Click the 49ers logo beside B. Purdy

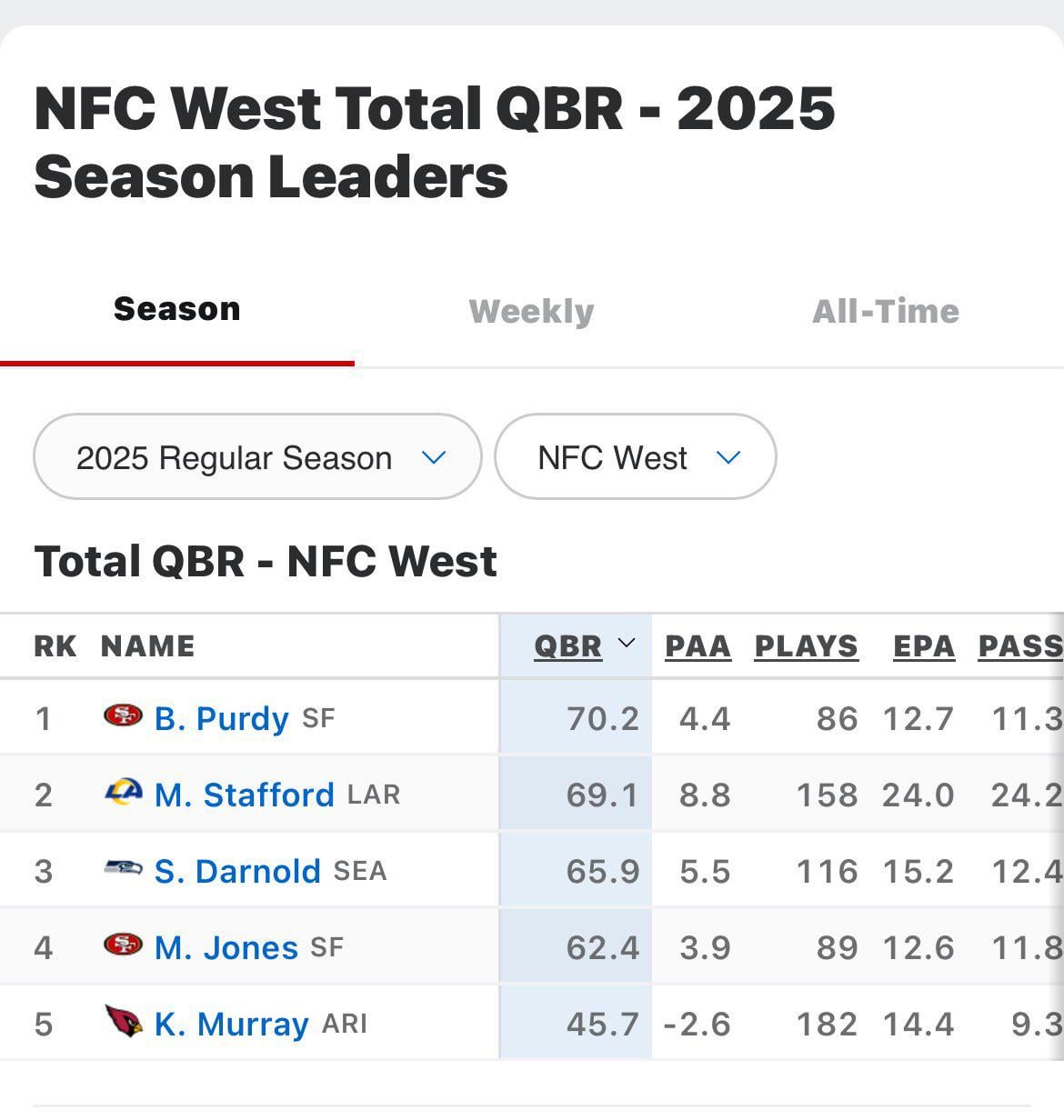123,717
